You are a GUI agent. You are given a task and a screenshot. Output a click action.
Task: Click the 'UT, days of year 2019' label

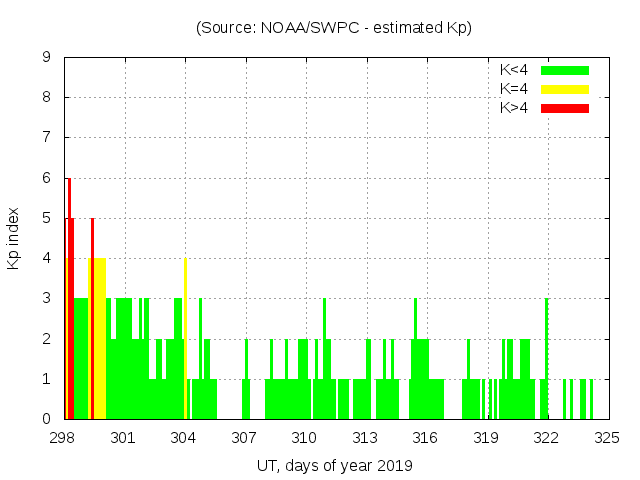333,465
